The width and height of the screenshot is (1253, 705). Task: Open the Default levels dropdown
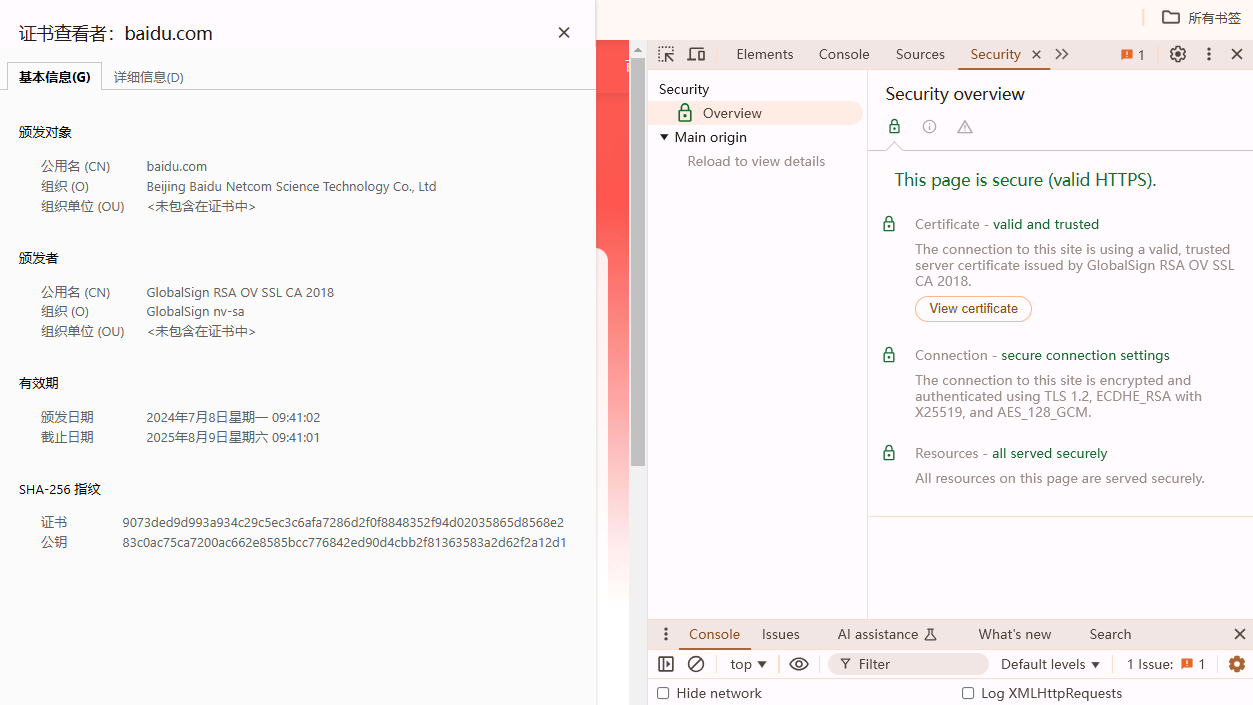1050,664
